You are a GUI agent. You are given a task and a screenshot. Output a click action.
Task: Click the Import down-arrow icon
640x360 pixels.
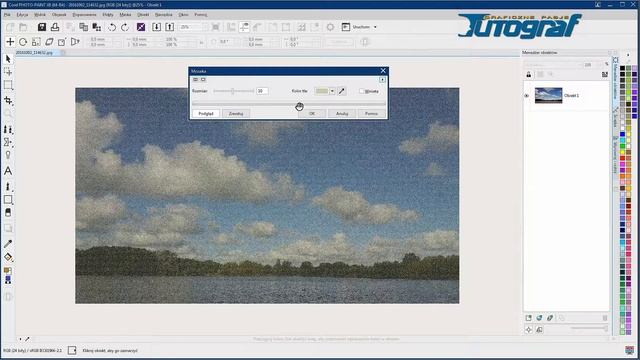(156, 27)
